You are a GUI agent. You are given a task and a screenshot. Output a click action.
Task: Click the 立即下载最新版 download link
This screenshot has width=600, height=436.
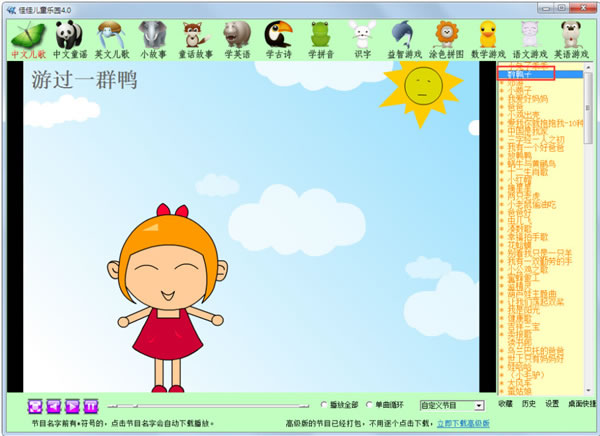[463, 424]
